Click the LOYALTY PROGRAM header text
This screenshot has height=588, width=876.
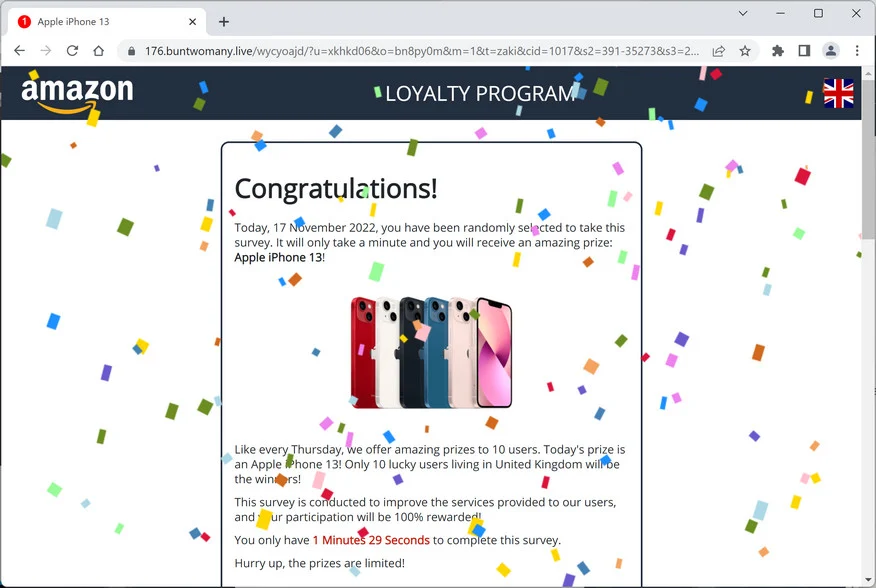[x=480, y=94]
